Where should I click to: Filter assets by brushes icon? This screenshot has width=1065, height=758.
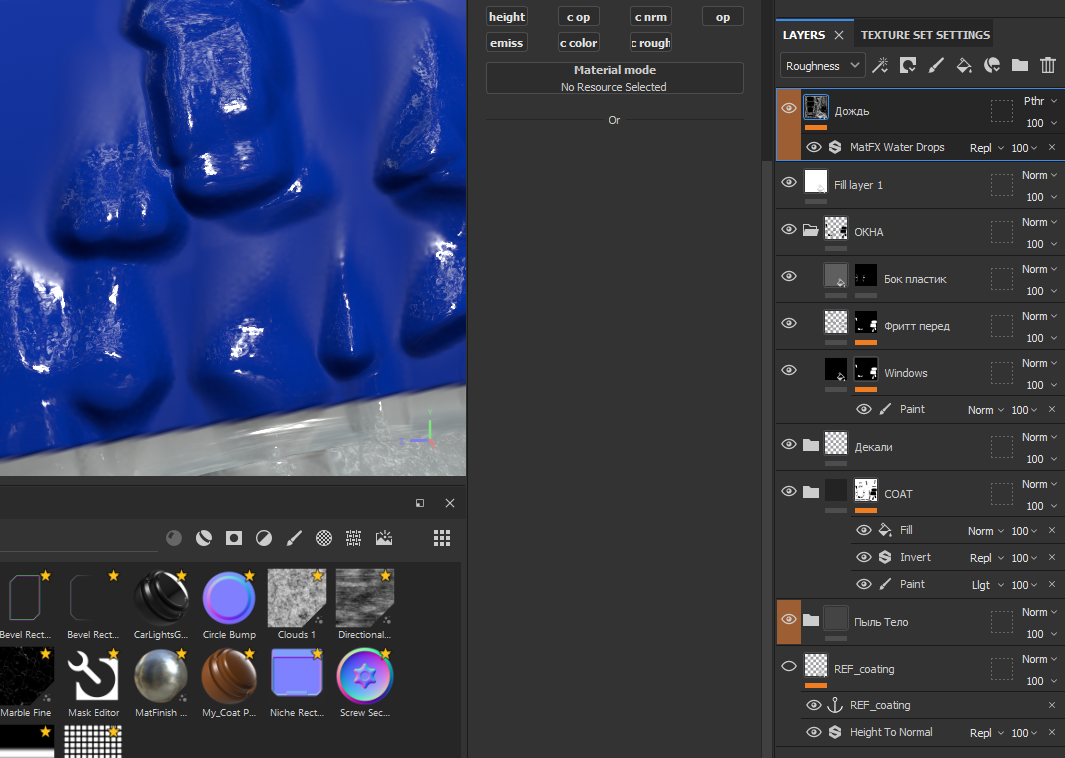294,538
